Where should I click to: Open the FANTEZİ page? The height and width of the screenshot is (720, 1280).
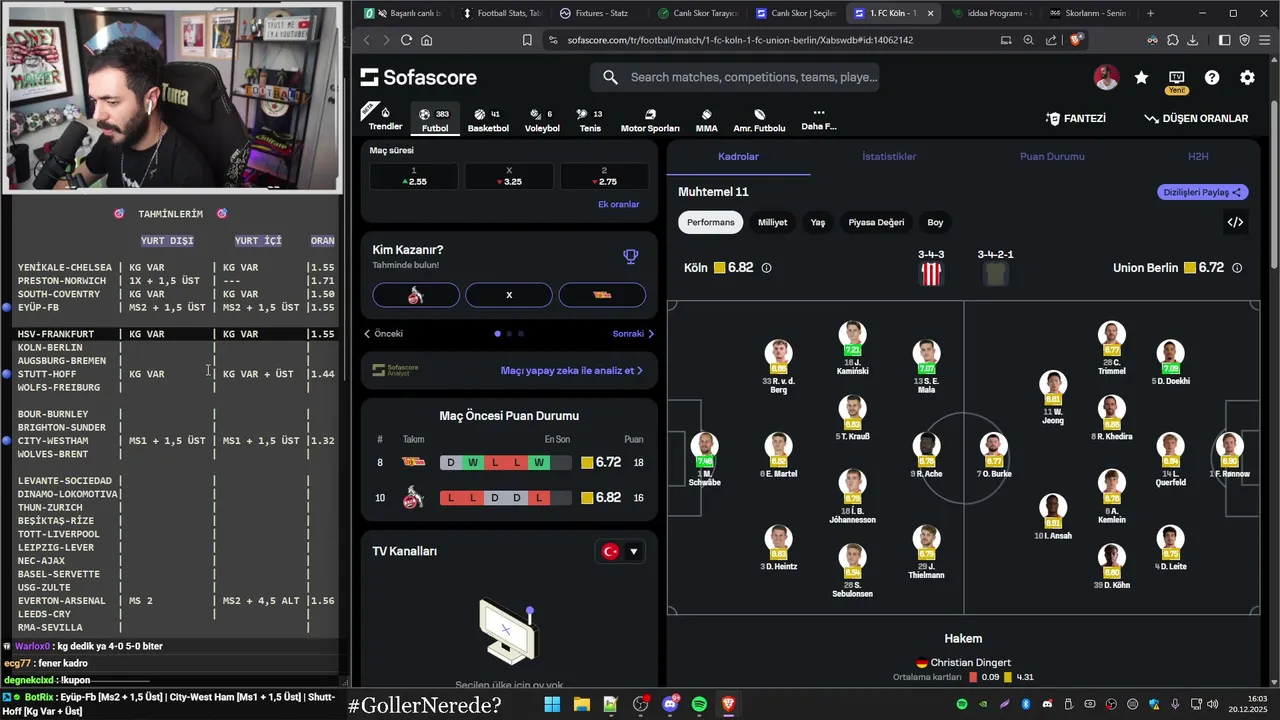click(x=1076, y=118)
